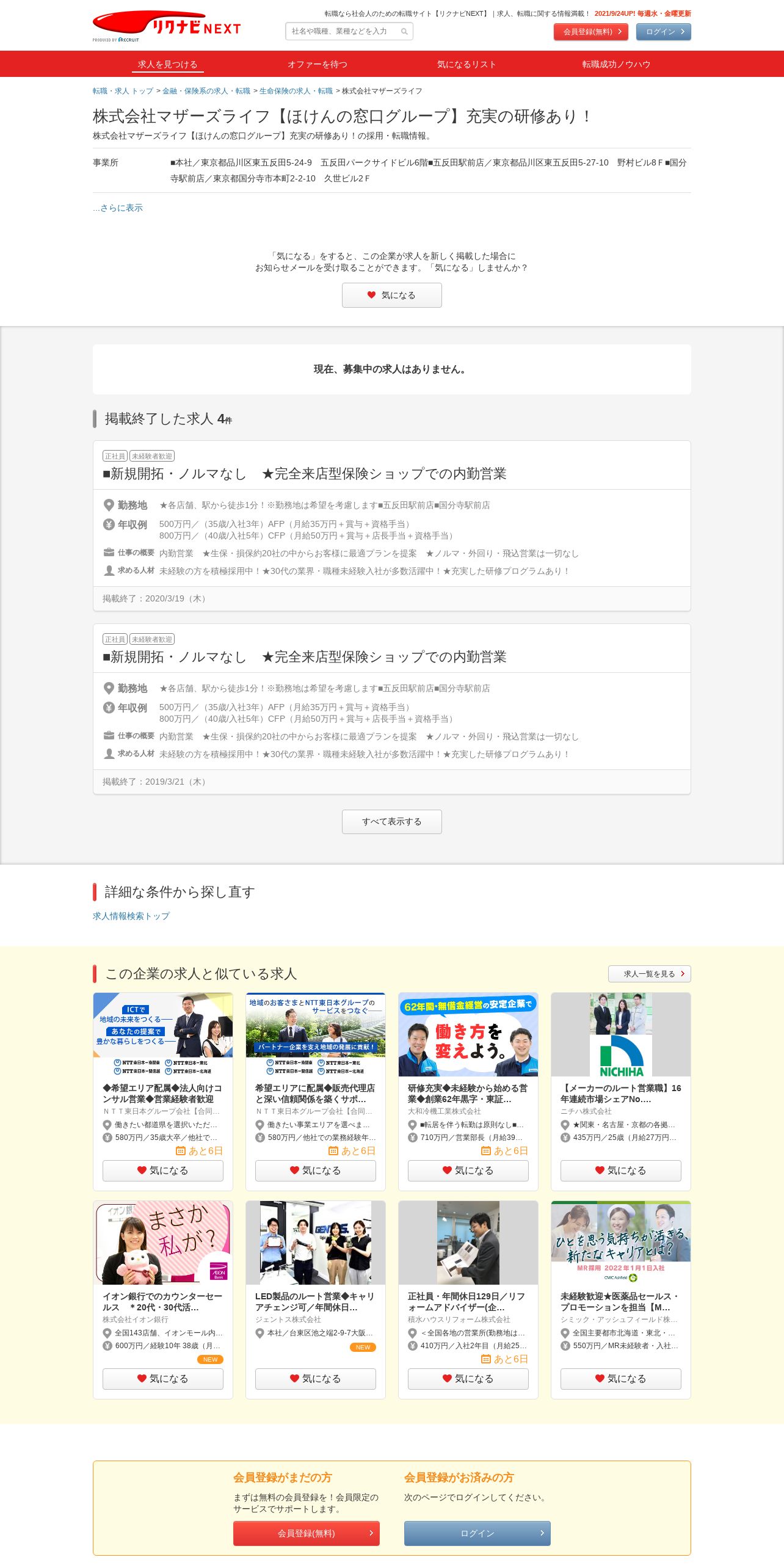This screenshot has width=784, height=1568.
Task: Click the 現在、募集中の求人はありません。 notice
Action: click(391, 369)
